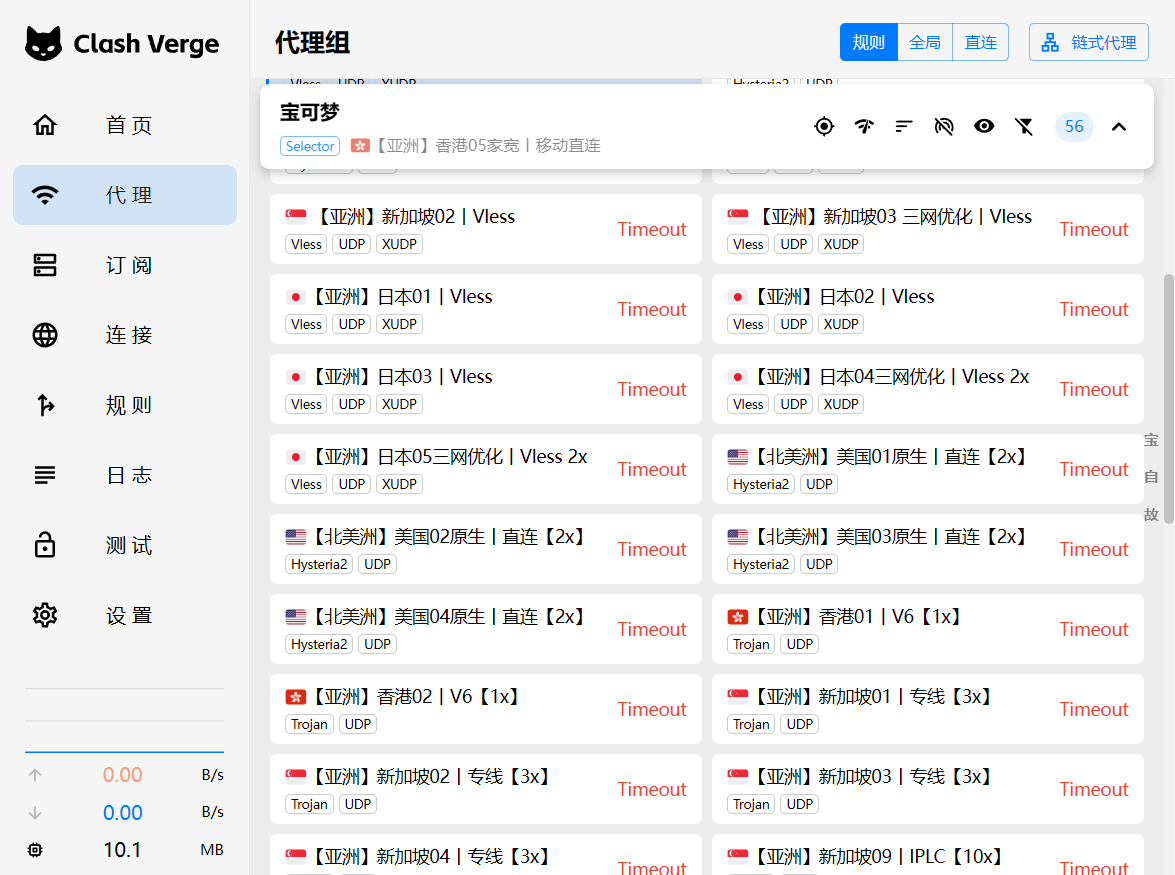
Task: Select proxy 新加坡03 三网优化 | Vless
Action: [x=928, y=229]
